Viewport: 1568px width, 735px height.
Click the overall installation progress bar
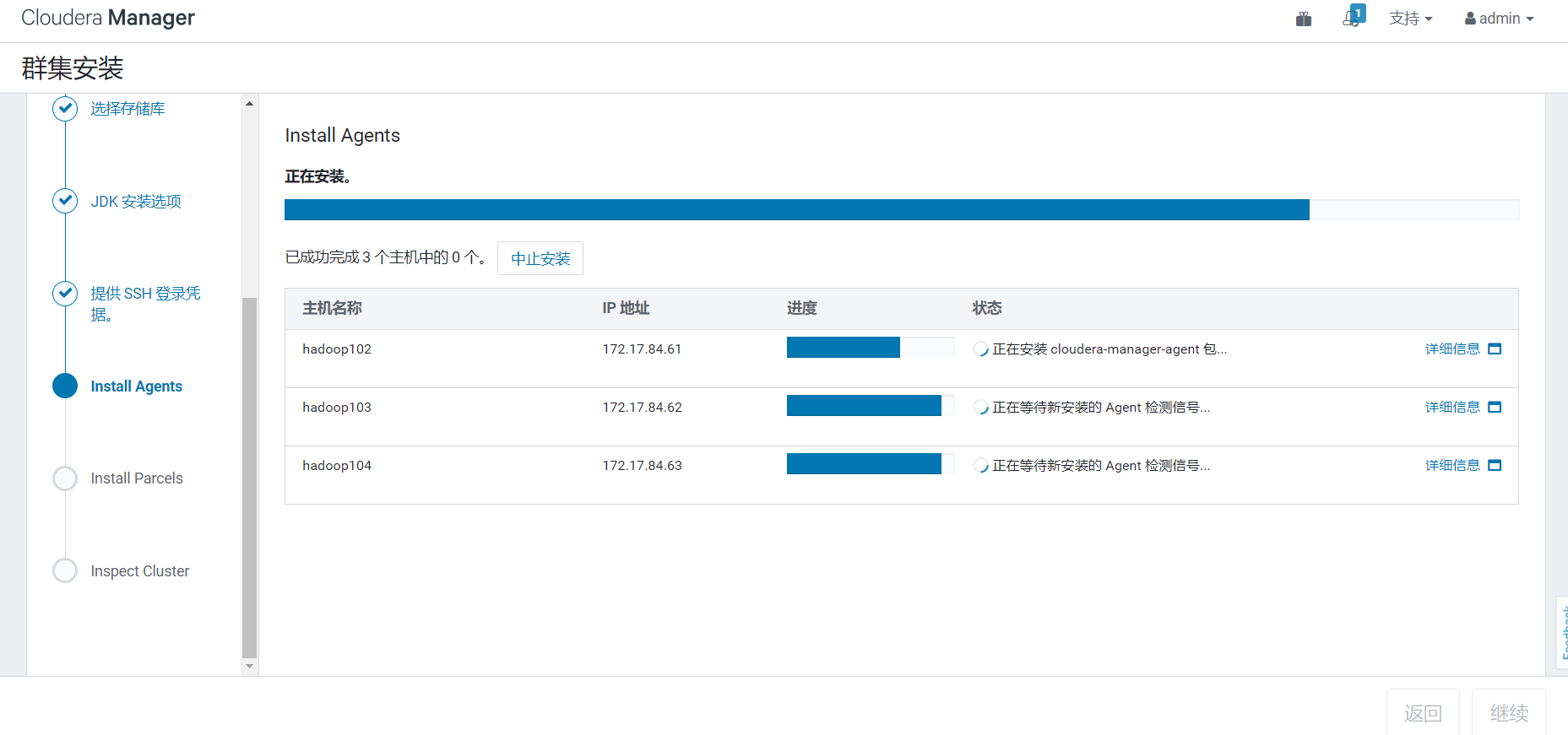[x=902, y=210]
